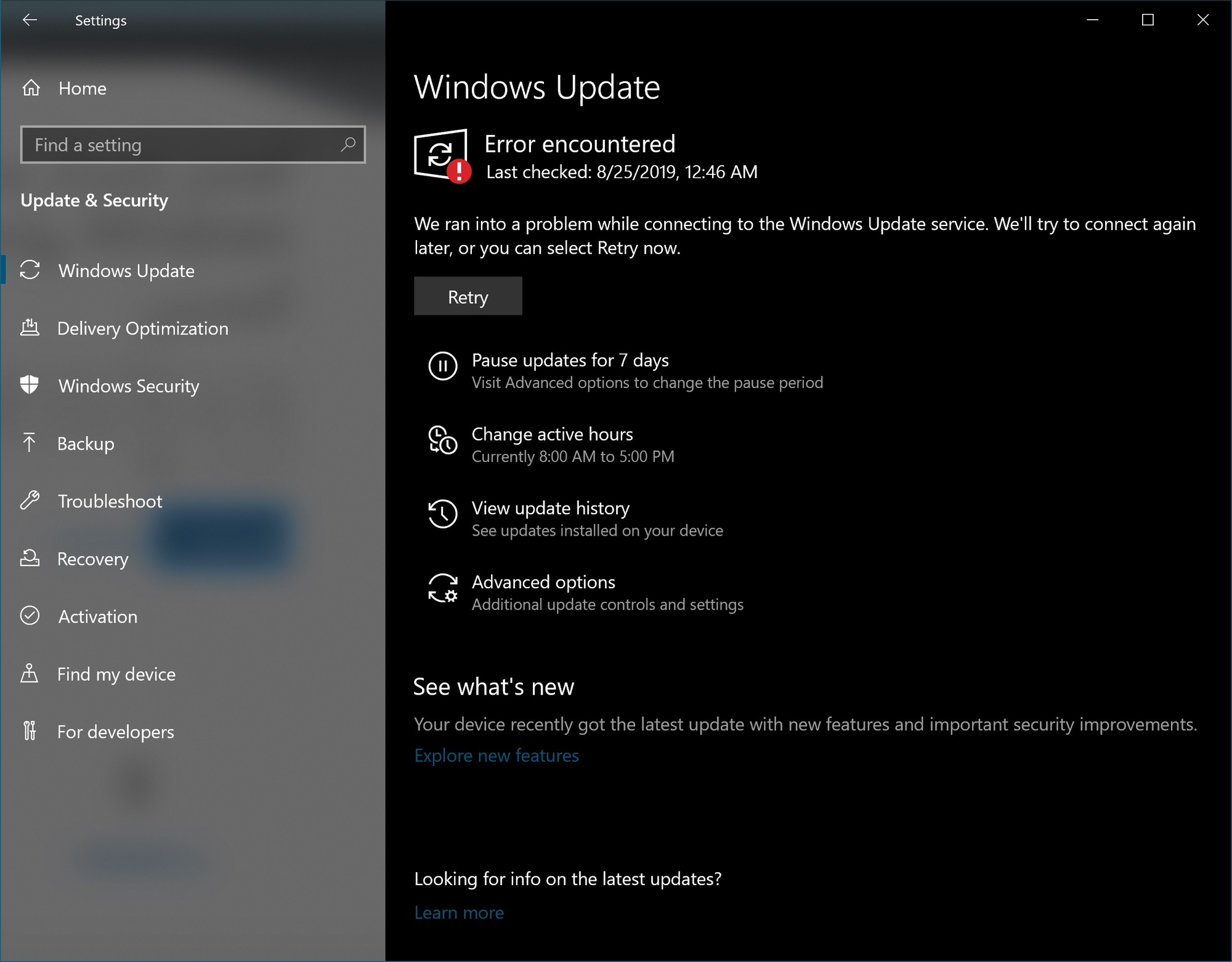Click the search magnifier icon

[348, 144]
